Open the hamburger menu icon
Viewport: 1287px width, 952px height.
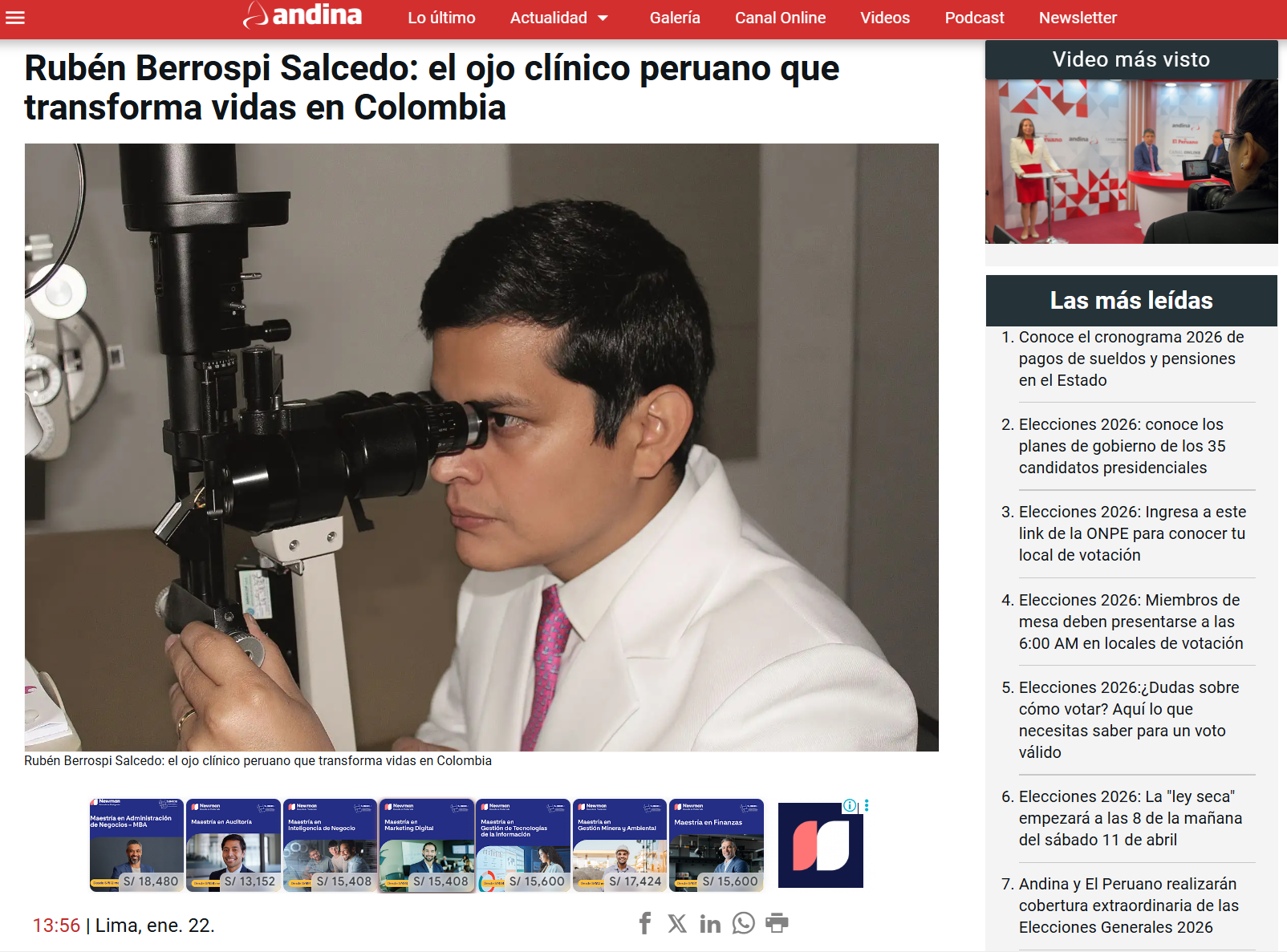point(15,18)
